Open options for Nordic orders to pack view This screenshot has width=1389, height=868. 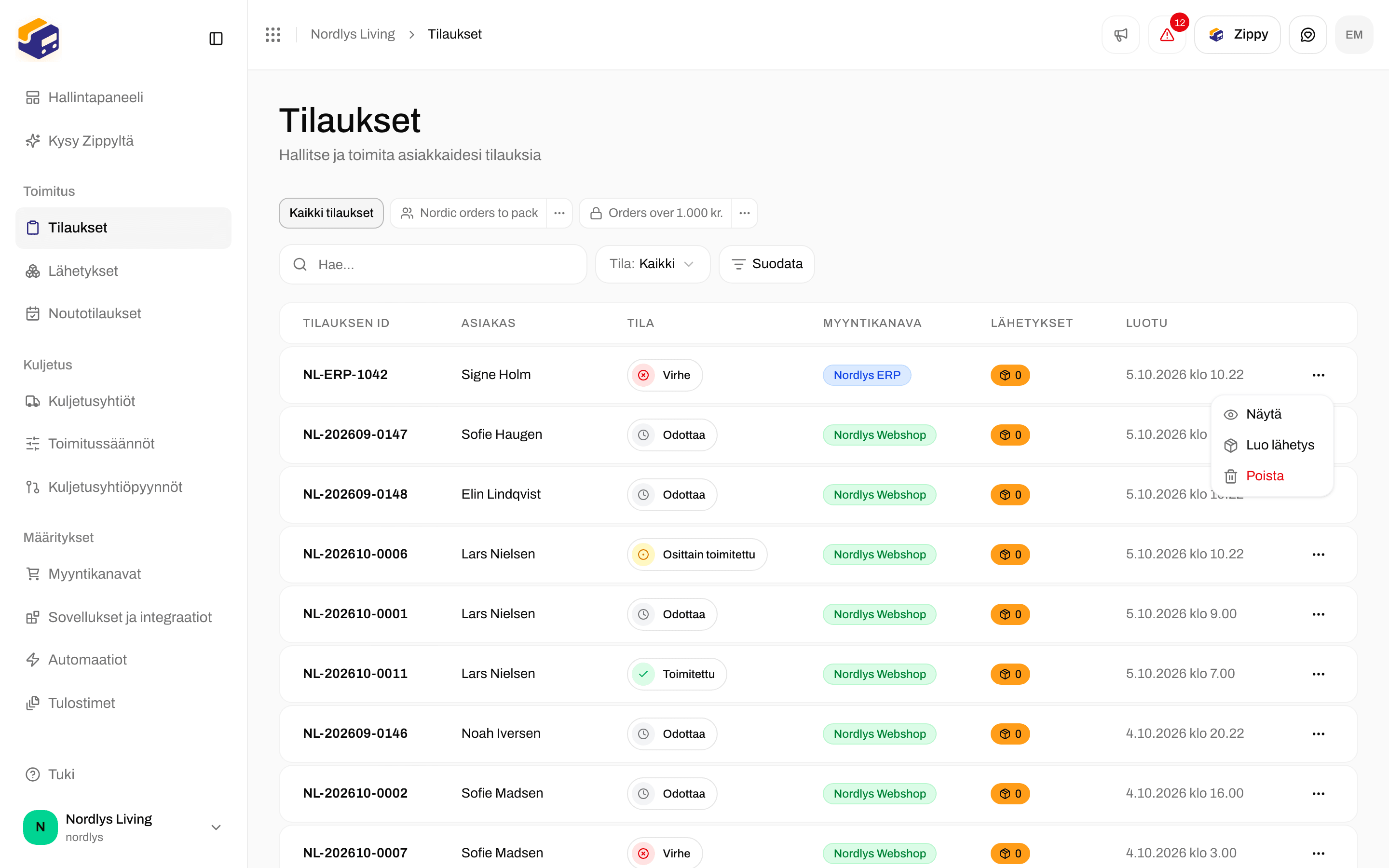(x=559, y=213)
